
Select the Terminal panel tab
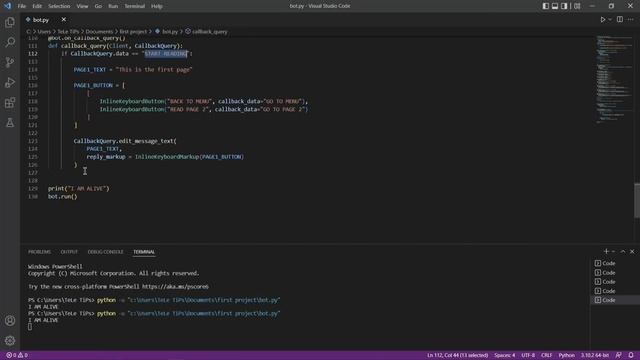tap(144, 252)
